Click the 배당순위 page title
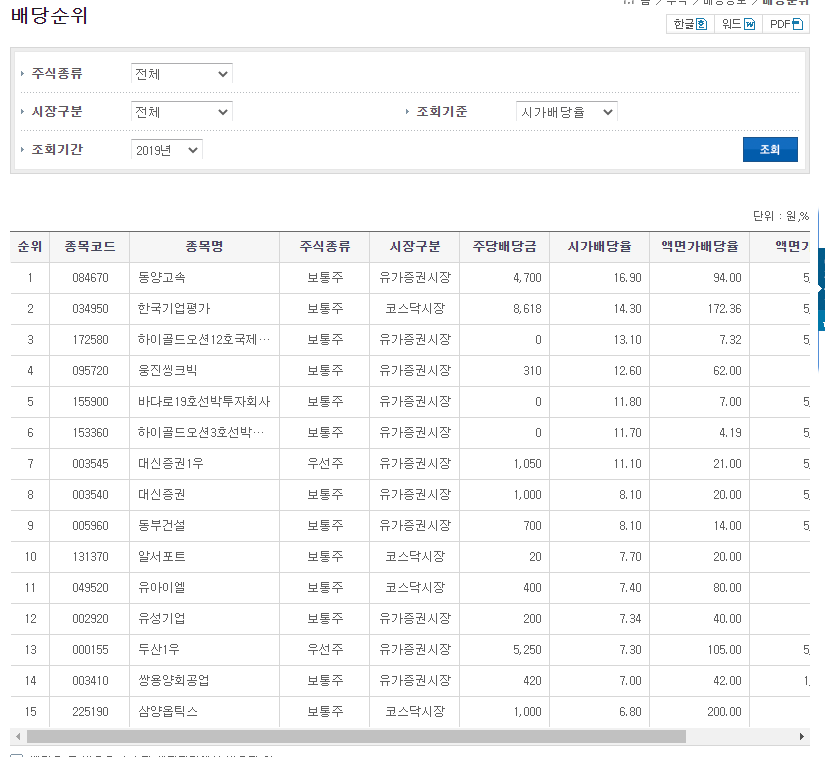This screenshot has height=757, width=825. click(x=49, y=16)
